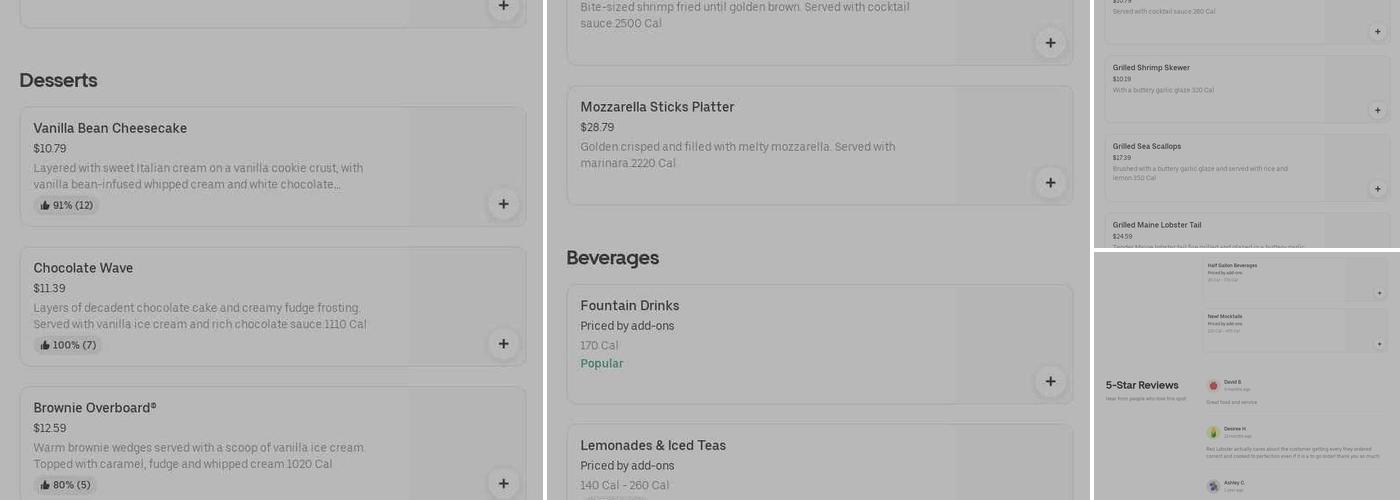Open the Grilled Maine Lobster Tail item
Screen dimensions: 1400x500
(x=1157, y=225)
